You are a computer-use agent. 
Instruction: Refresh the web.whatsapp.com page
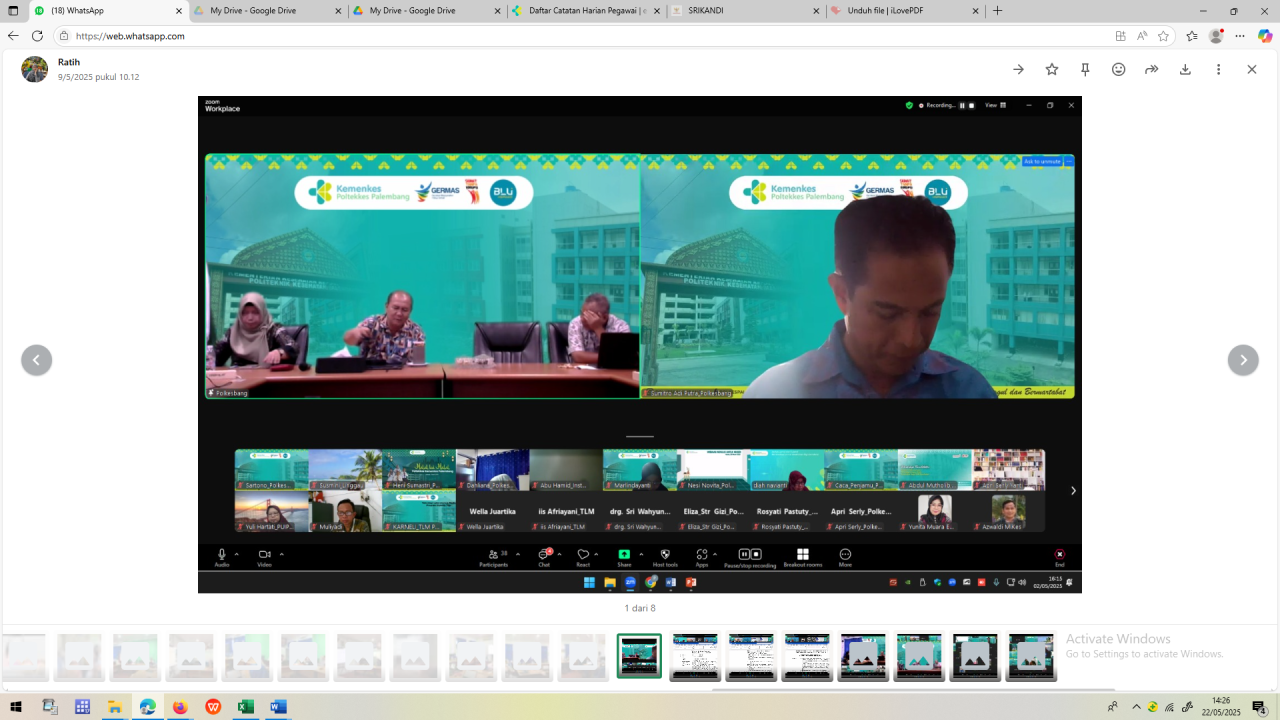37,36
